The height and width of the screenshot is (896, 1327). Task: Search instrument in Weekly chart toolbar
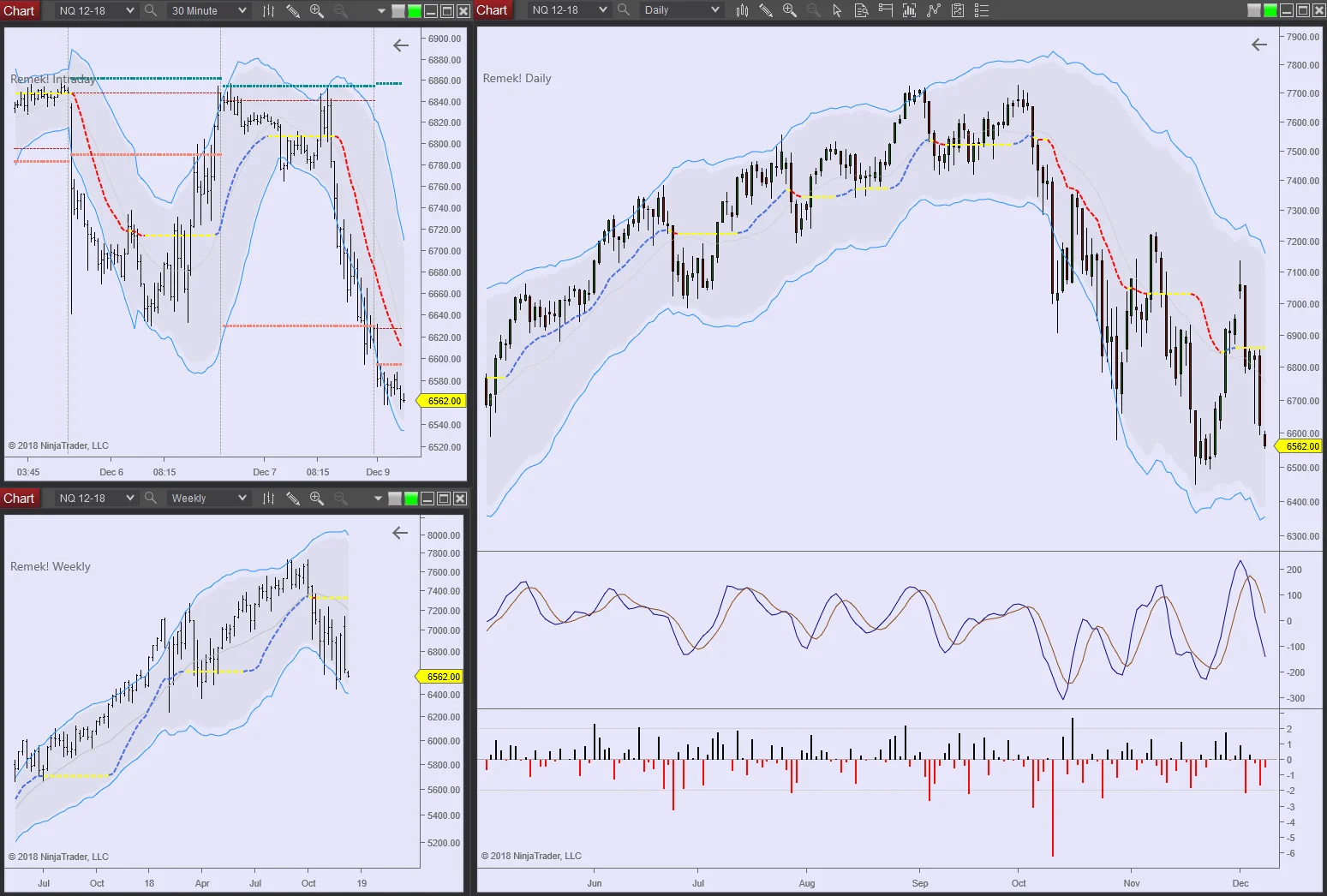coord(151,499)
